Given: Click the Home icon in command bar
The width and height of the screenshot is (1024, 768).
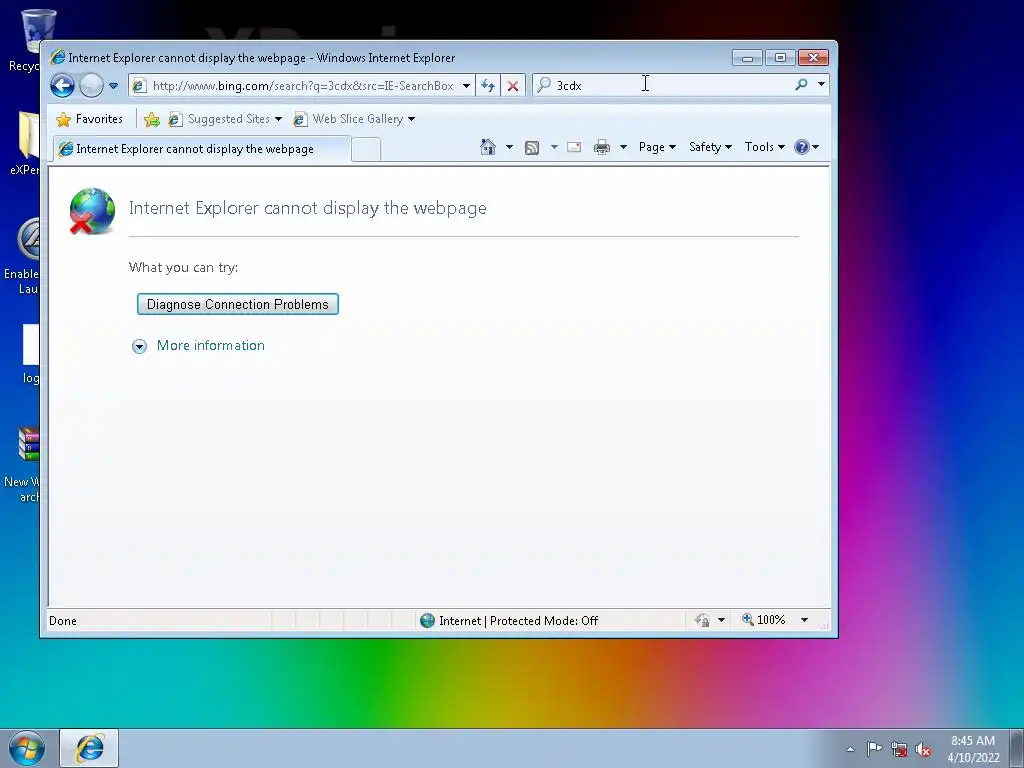Looking at the screenshot, I should [488, 147].
